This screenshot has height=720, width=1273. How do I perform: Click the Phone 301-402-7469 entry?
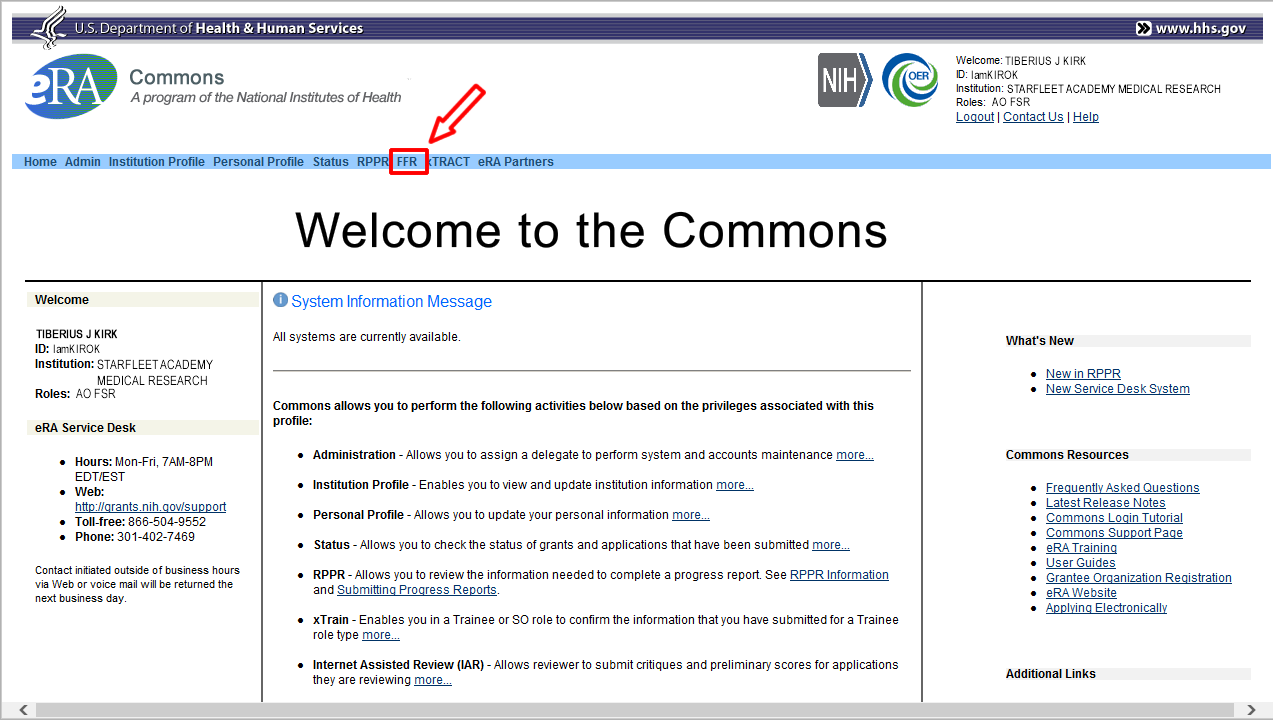click(135, 537)
